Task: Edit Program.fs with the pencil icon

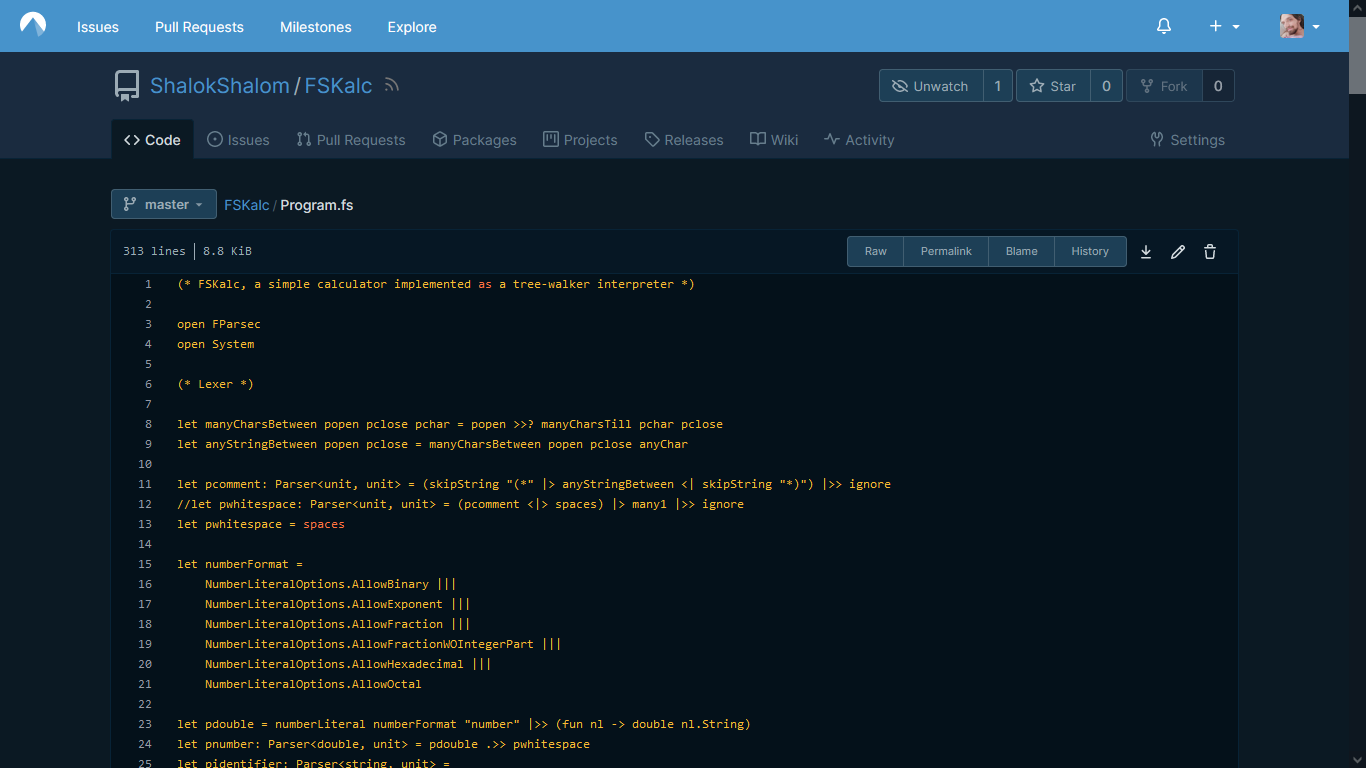Action: click(1178, 251)
